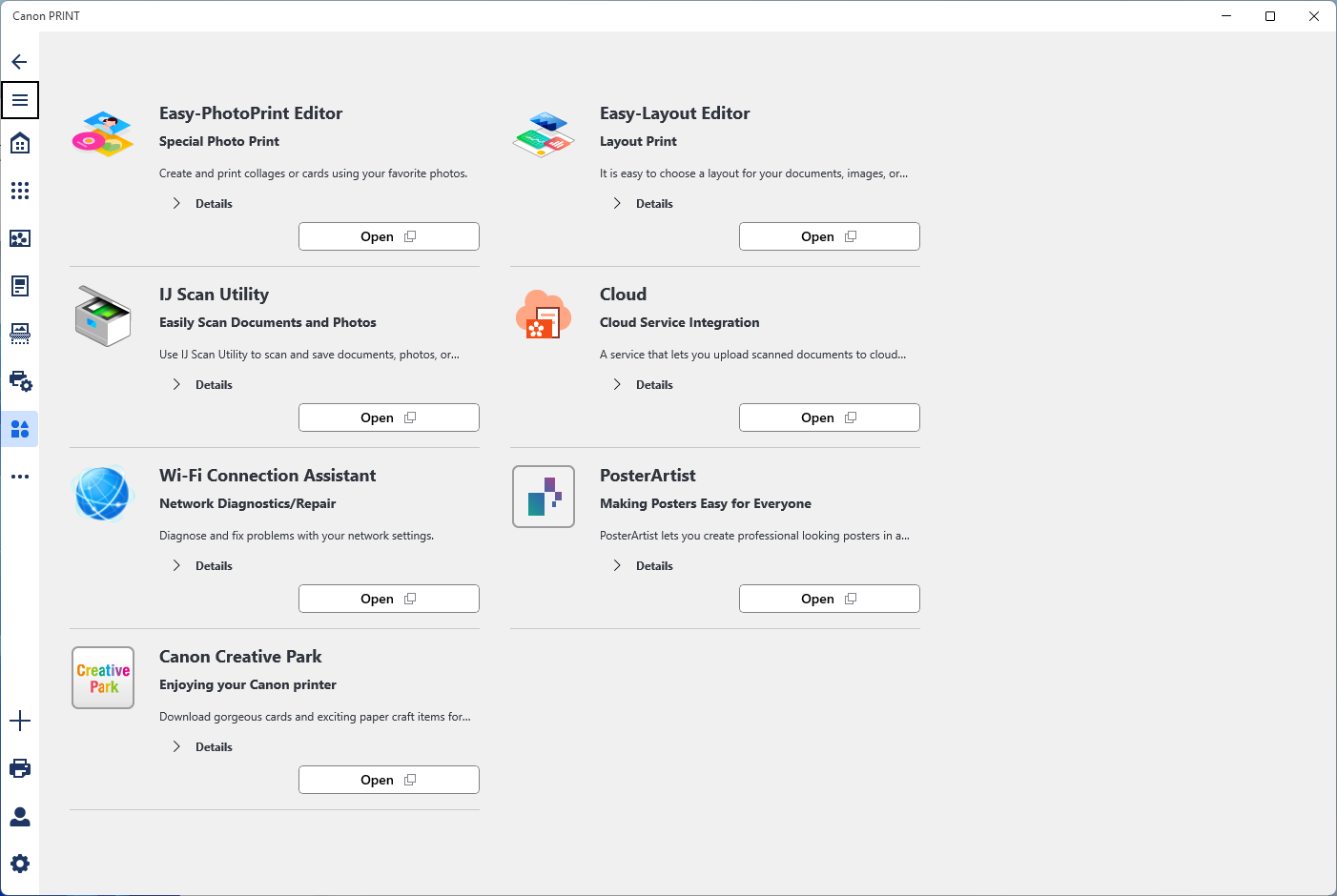This screenshot has height=896, width=1337.
Task: Open the Home screen from the sidebar
Action: point(20,142)
